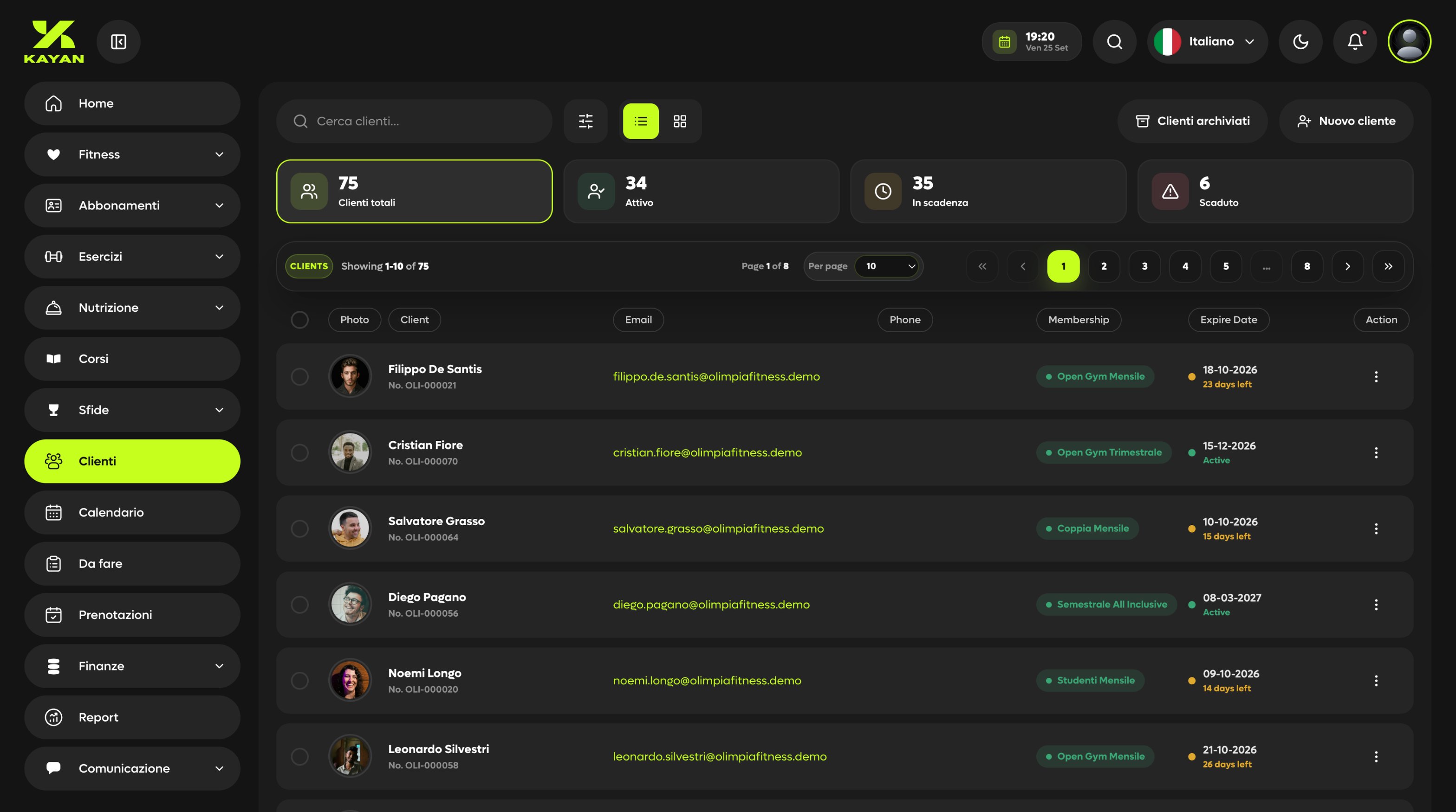Expand the Esercizi sidebar section
The image size is (1456, 812).
coord(132,257)
